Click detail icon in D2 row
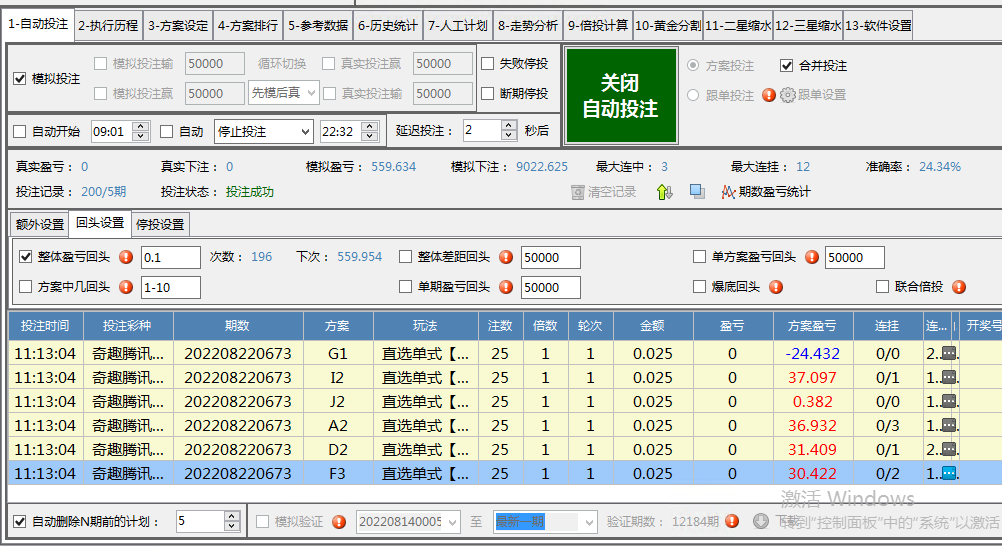The height and width of the screenshot is (547, 1002). pos(949,449)
